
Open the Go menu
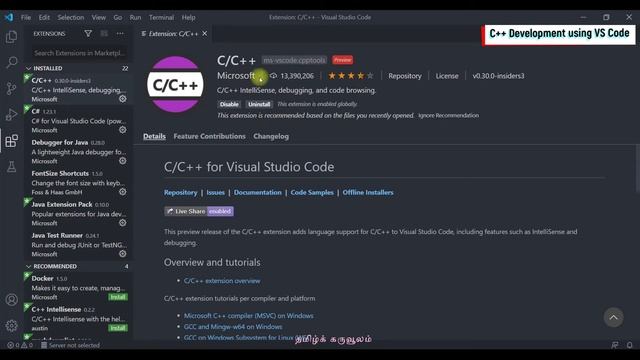(x=118, y=17)
